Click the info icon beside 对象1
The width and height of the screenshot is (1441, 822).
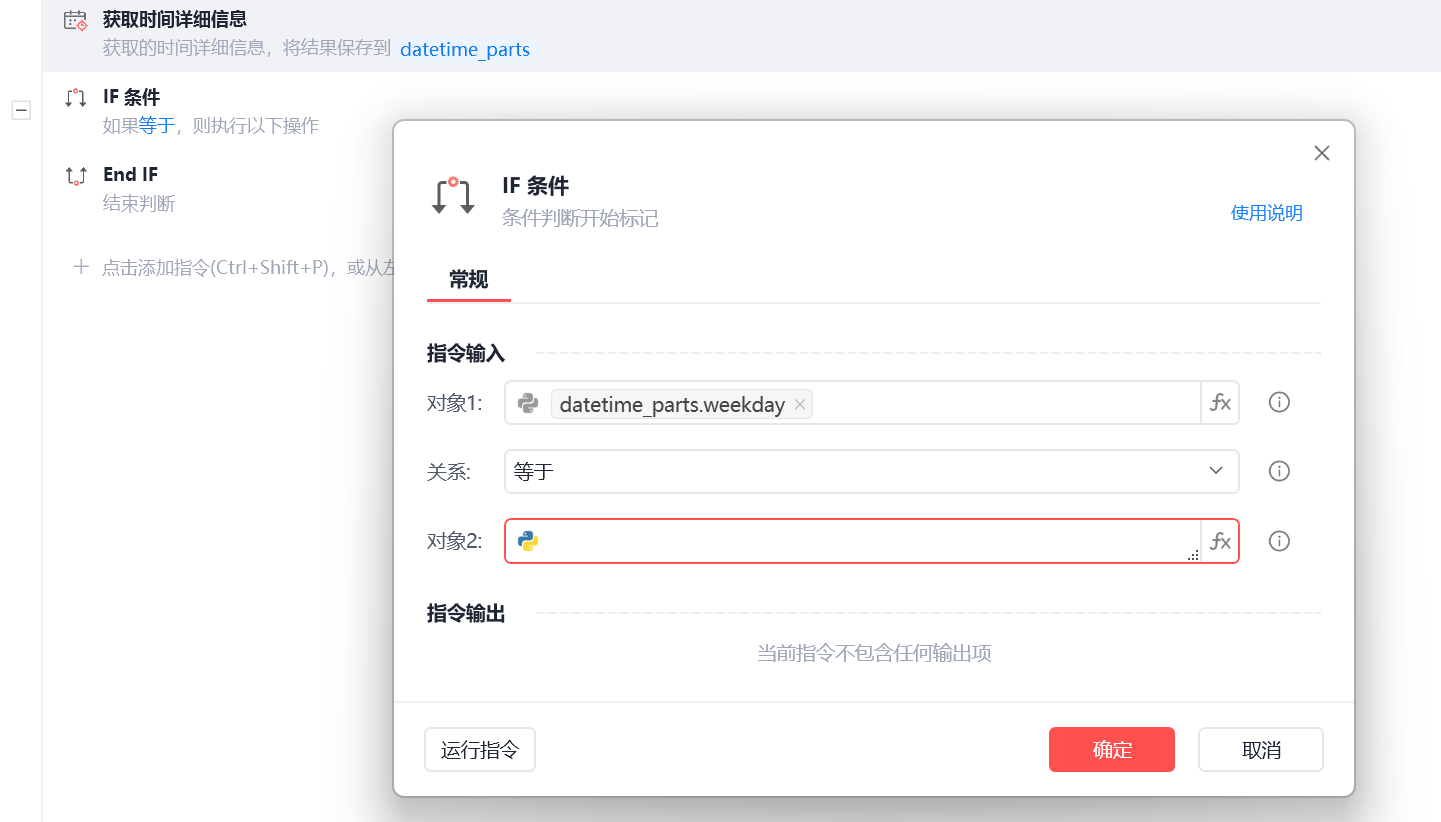1279,403
